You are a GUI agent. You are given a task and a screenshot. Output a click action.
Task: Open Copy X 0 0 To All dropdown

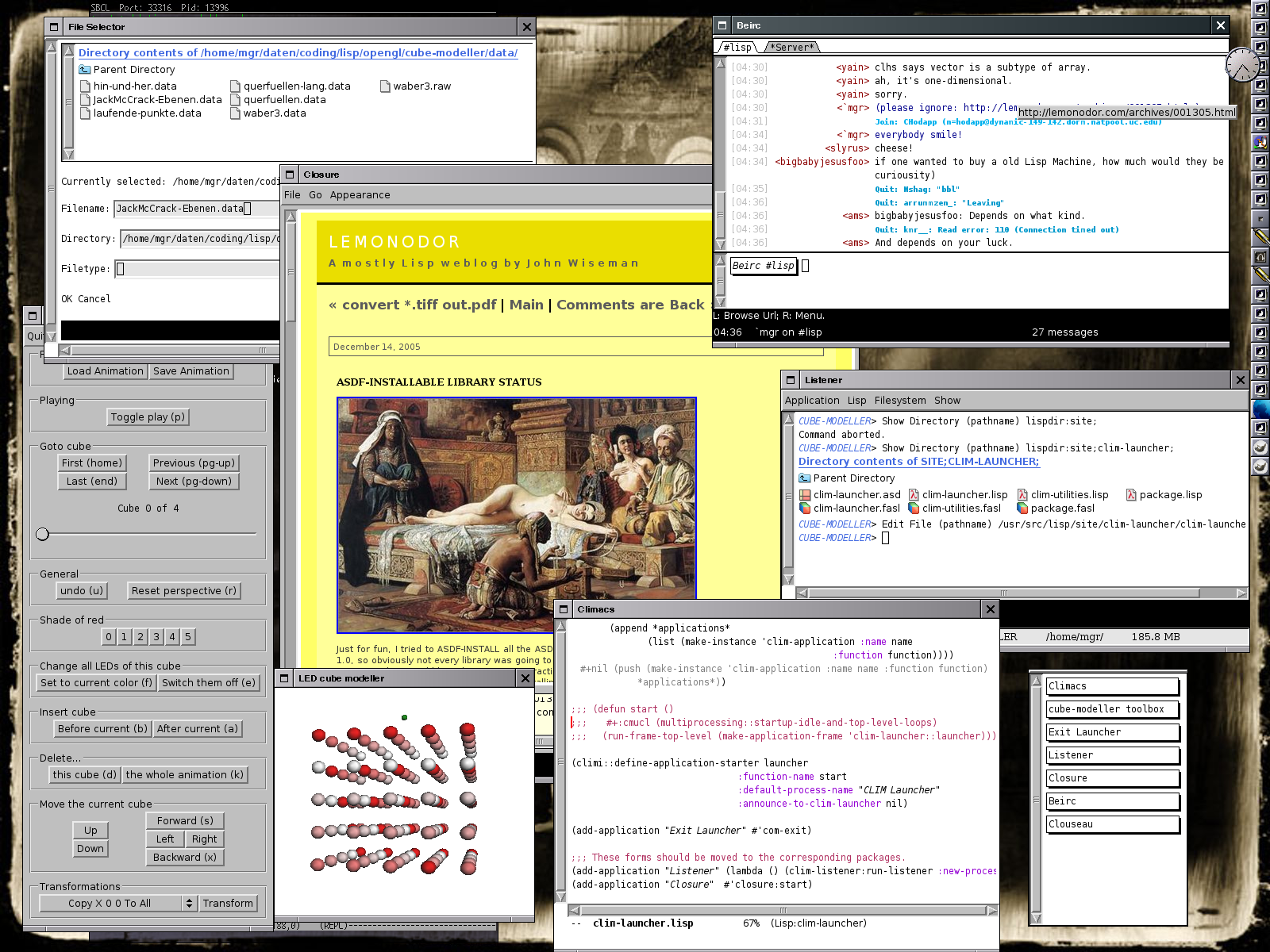(117, 904)
